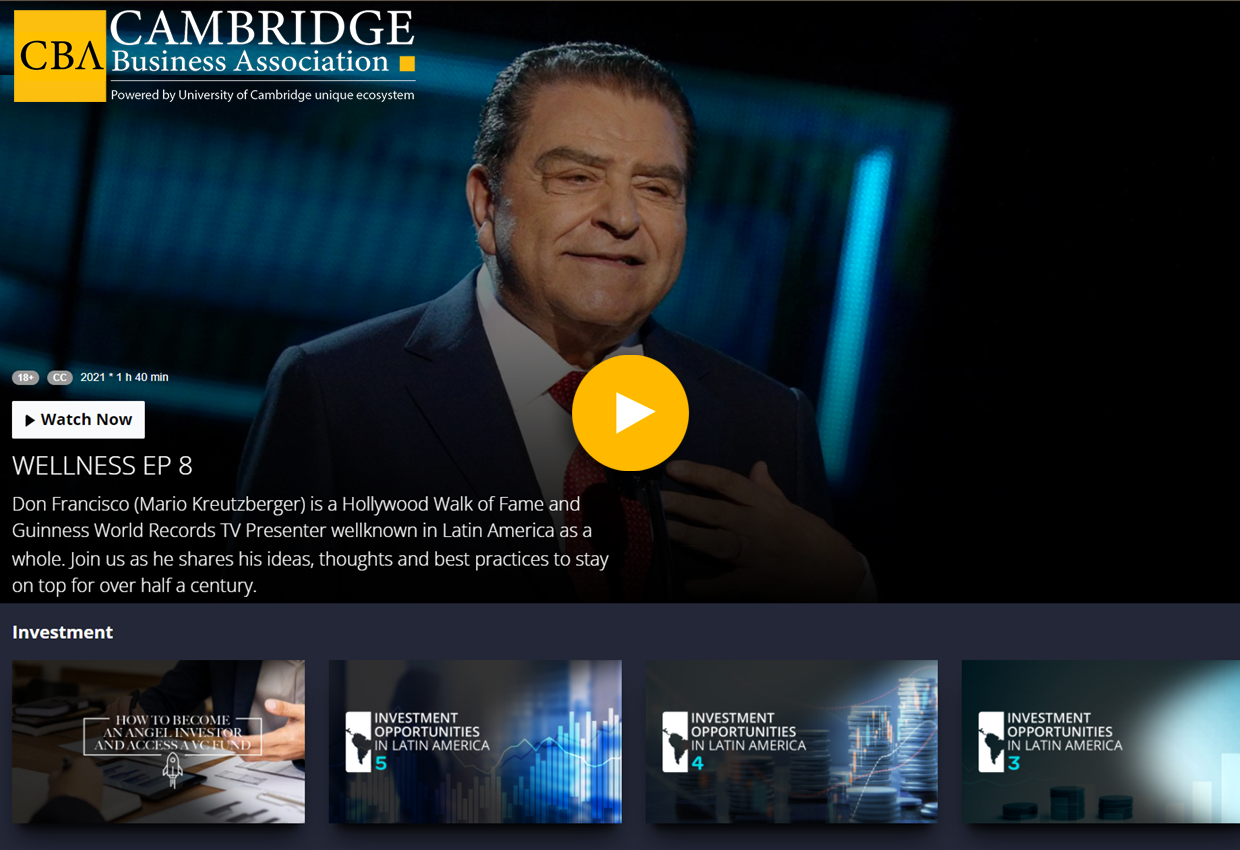Screen dimensions: 1240x850
Task: Click the Don Francisco episode description text
Action: [x=310, y=545]
